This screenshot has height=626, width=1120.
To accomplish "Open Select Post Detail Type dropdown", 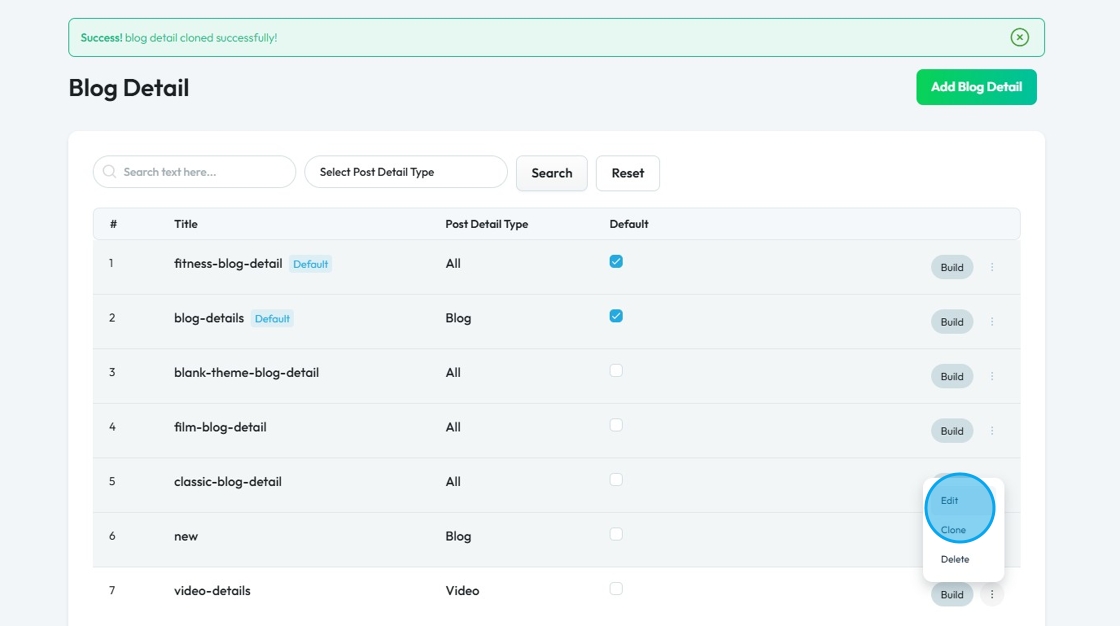I will [406, 172].
